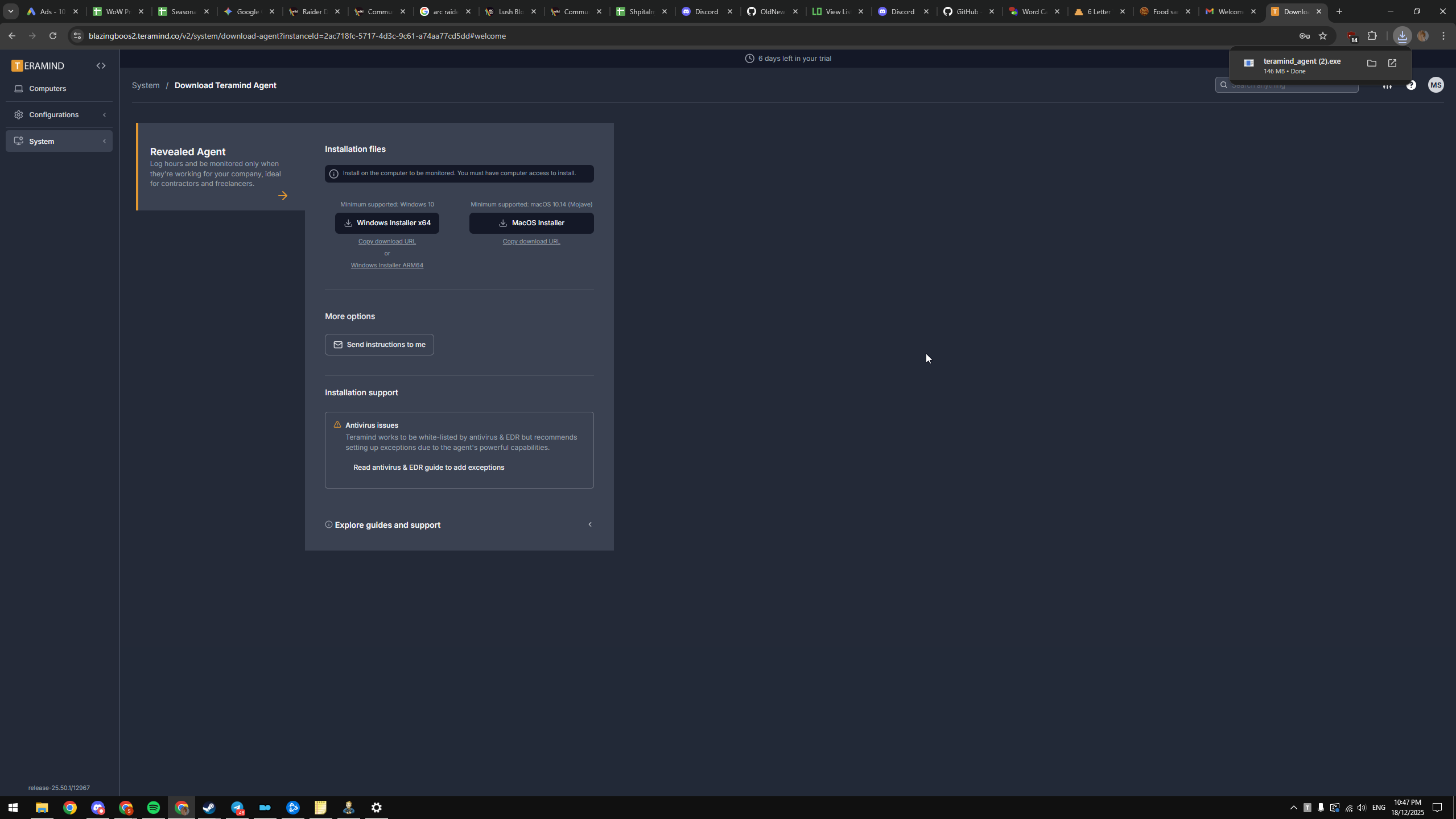This screenshot has height=819, width=1456.
Task: Open downloaded teramind_agent file in new window
Action: [x=1392, y=64]
